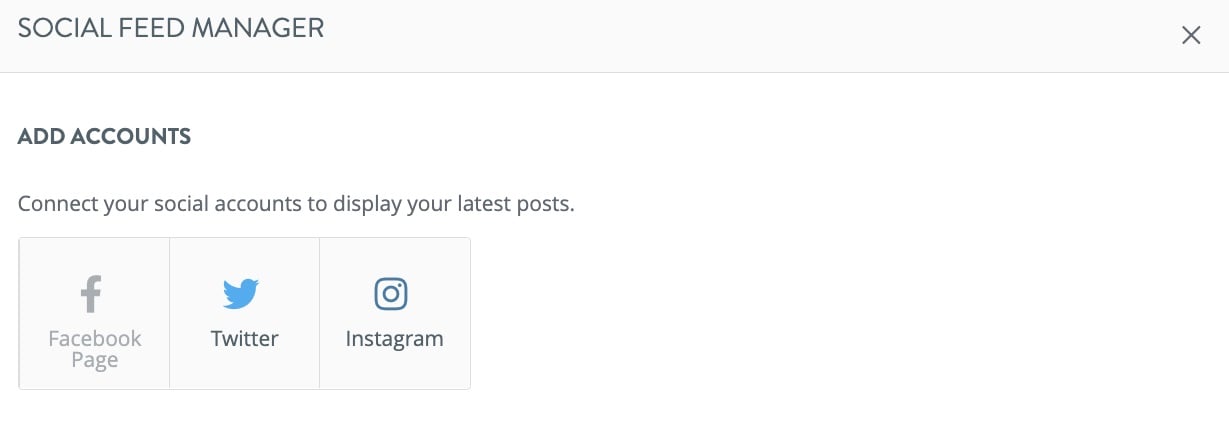Connect a Twitter account via its tile
1229x436 pixels.
pos(245,313)
